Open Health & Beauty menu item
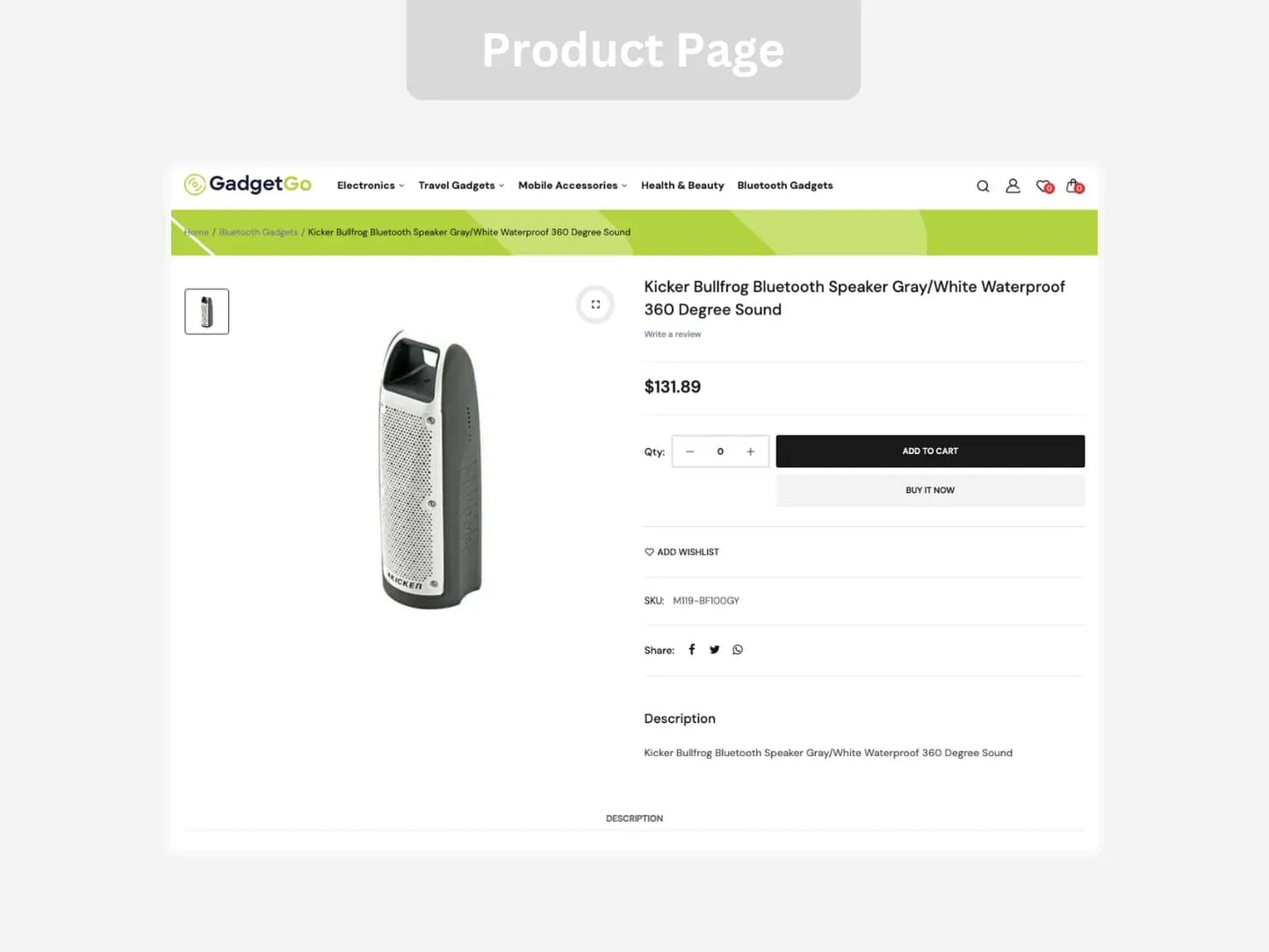Screen dimensions: 1269x952 (682, 185)
